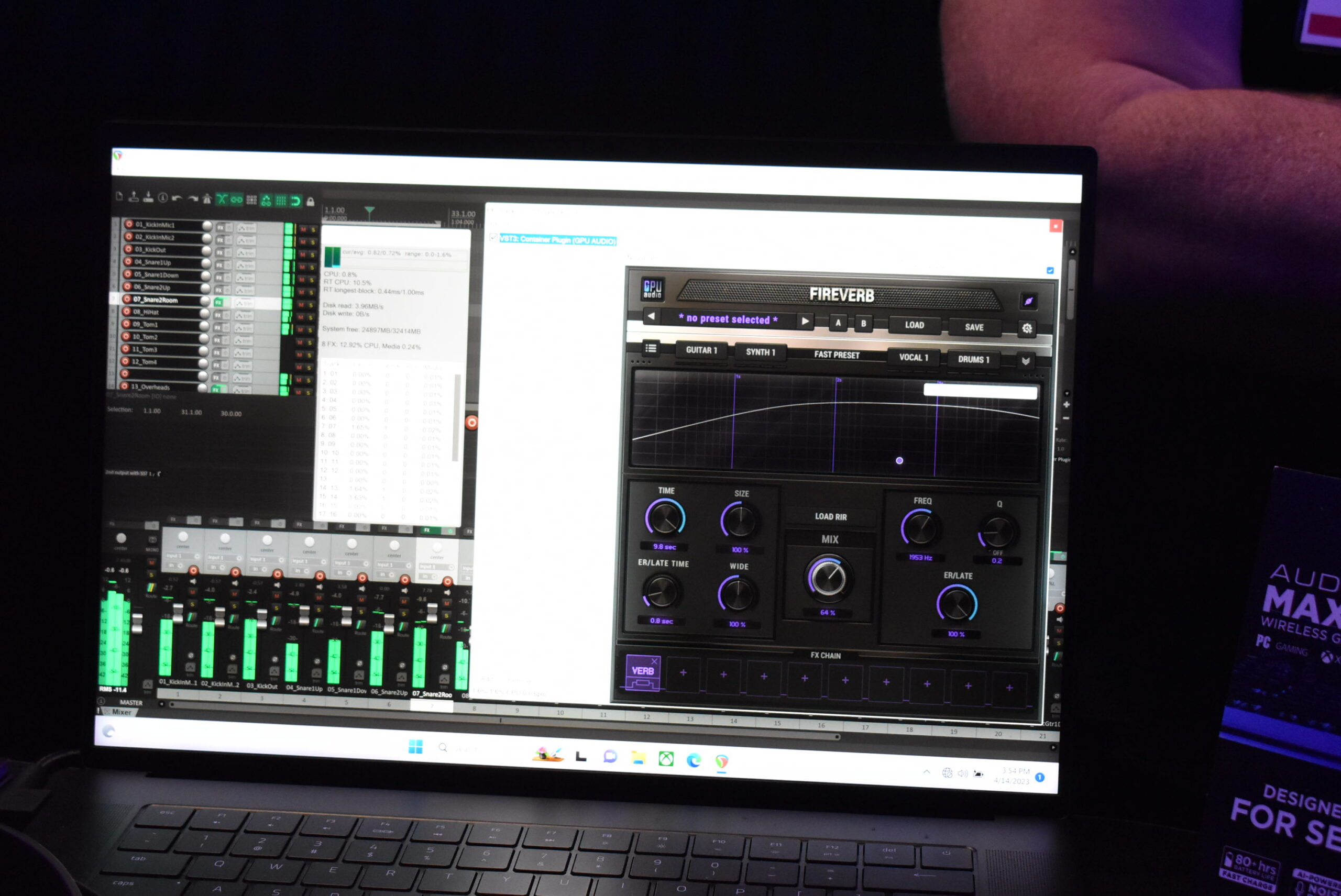
Task: Open FX button for 07_Snare2Room track
Action: [x=218, y=302]
